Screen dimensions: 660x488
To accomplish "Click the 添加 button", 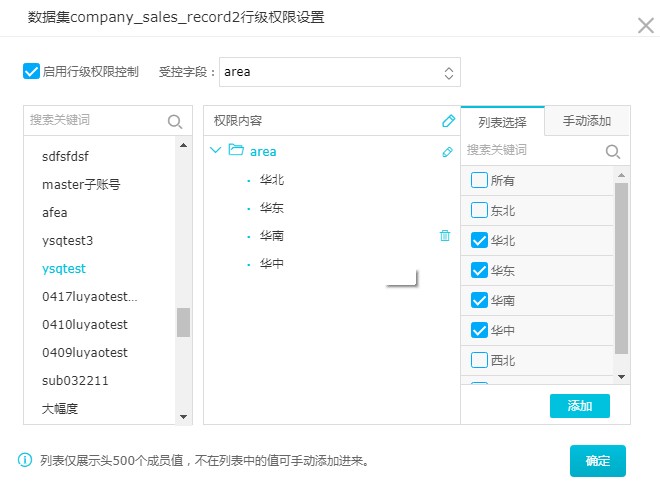I will tap(580, 406).
